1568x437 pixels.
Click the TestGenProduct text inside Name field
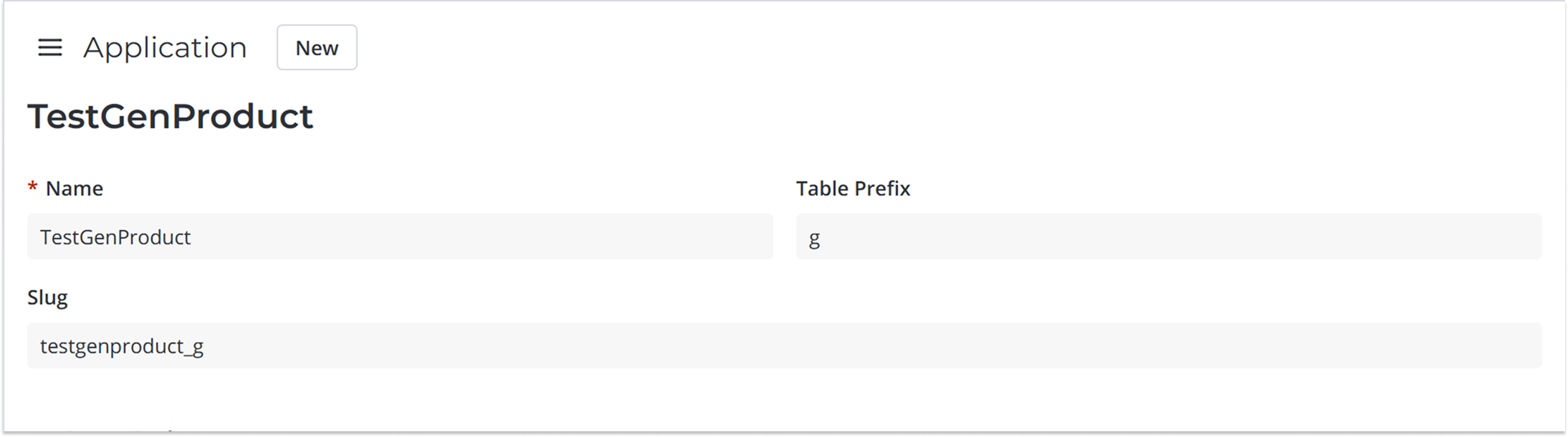(115, 237)
